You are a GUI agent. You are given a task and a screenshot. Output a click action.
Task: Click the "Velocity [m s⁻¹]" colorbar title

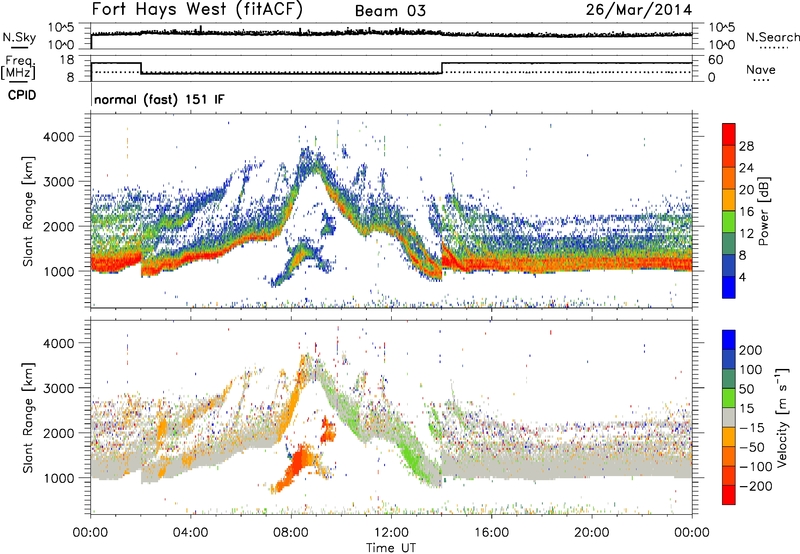(x=781, y=417)
